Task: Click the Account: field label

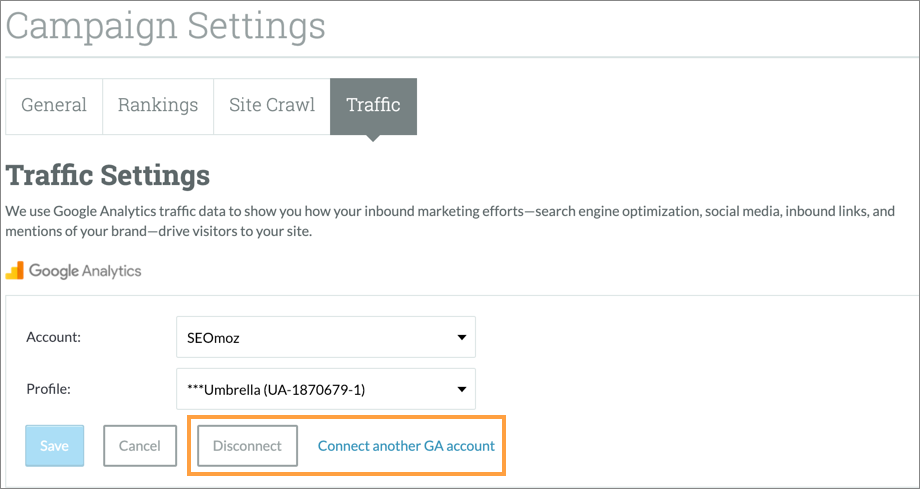Action: click(x=53, y=338)
